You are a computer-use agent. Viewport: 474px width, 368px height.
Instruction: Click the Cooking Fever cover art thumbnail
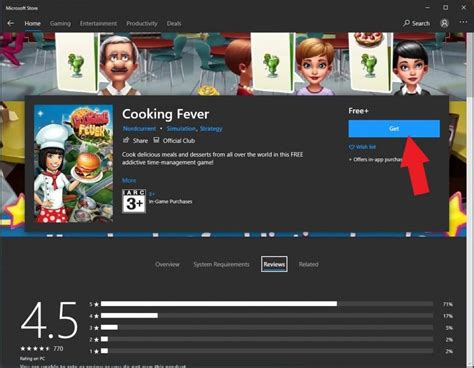(x=73, y=164)
